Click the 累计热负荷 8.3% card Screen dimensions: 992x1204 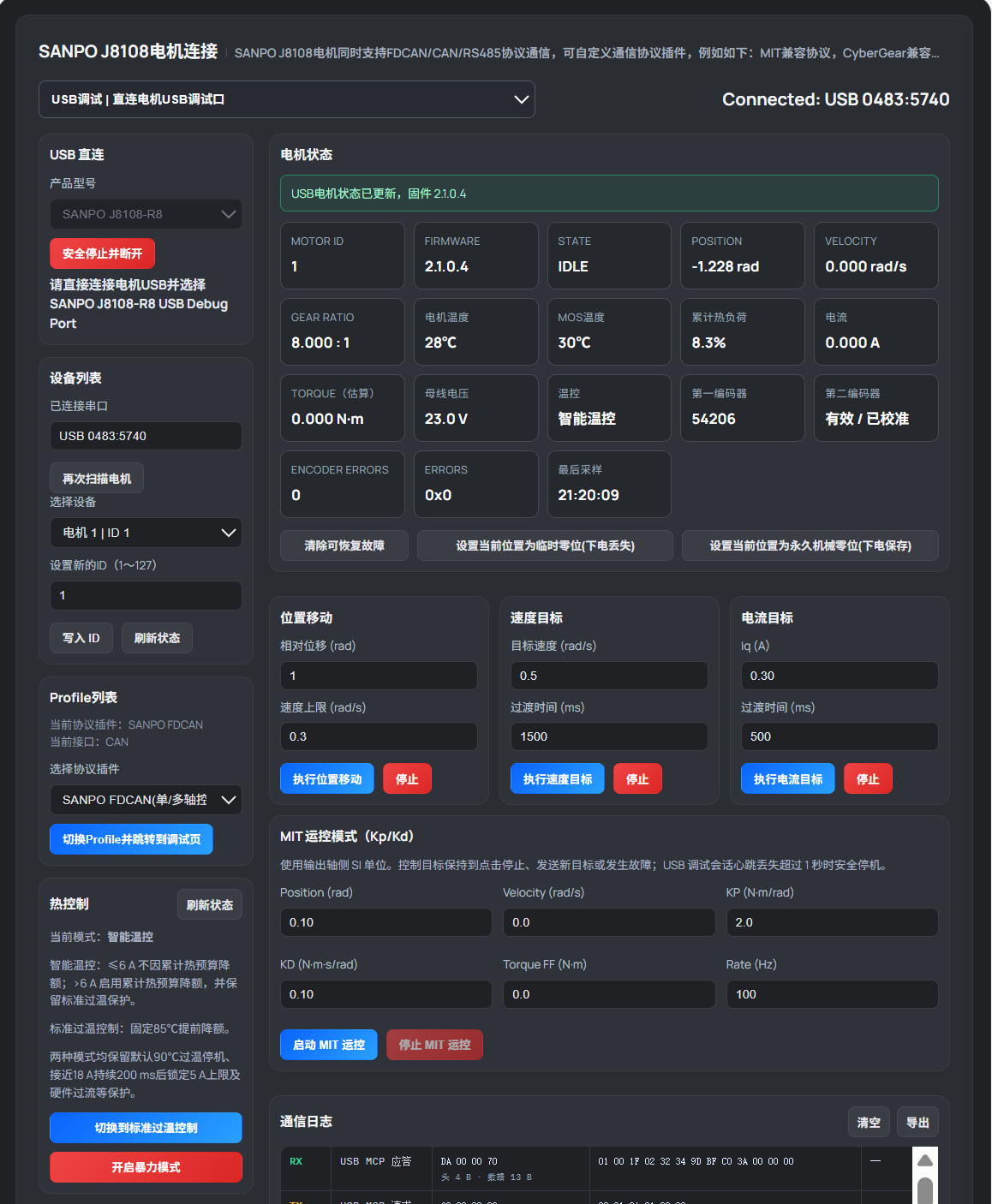tap(743, 331)
